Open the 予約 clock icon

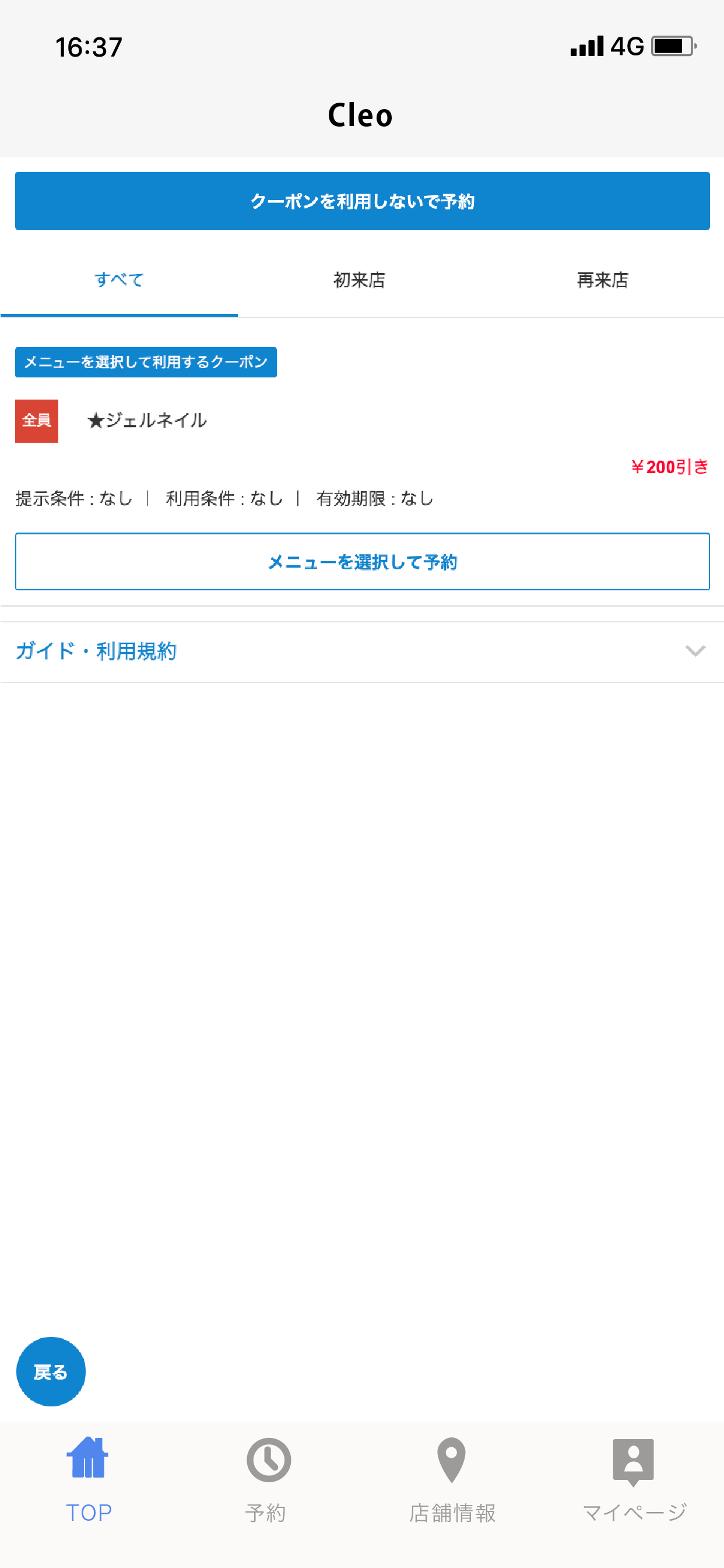pos(268,1459)
